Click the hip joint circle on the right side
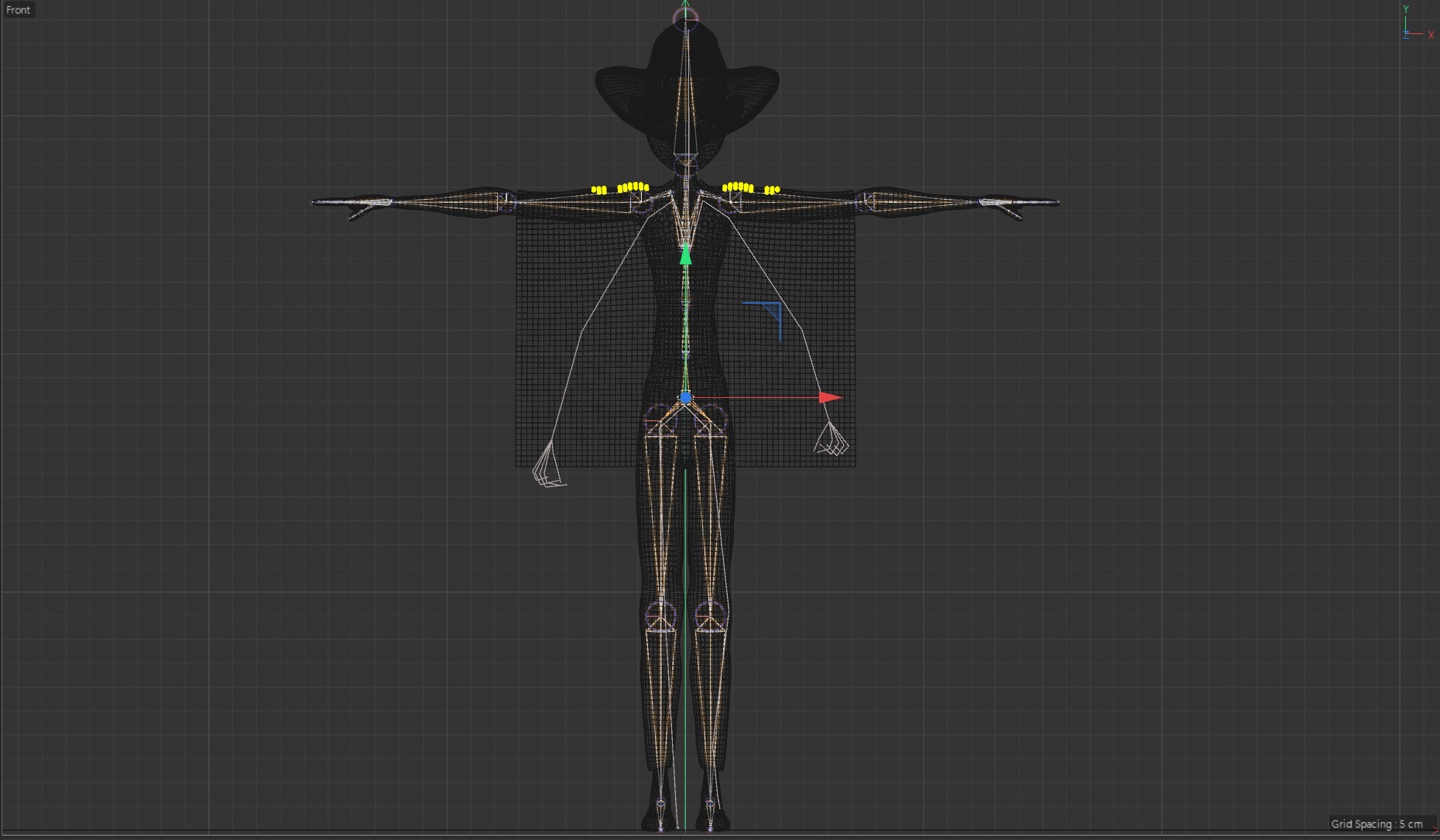The image size is (1440, 840). coord(712,420)
